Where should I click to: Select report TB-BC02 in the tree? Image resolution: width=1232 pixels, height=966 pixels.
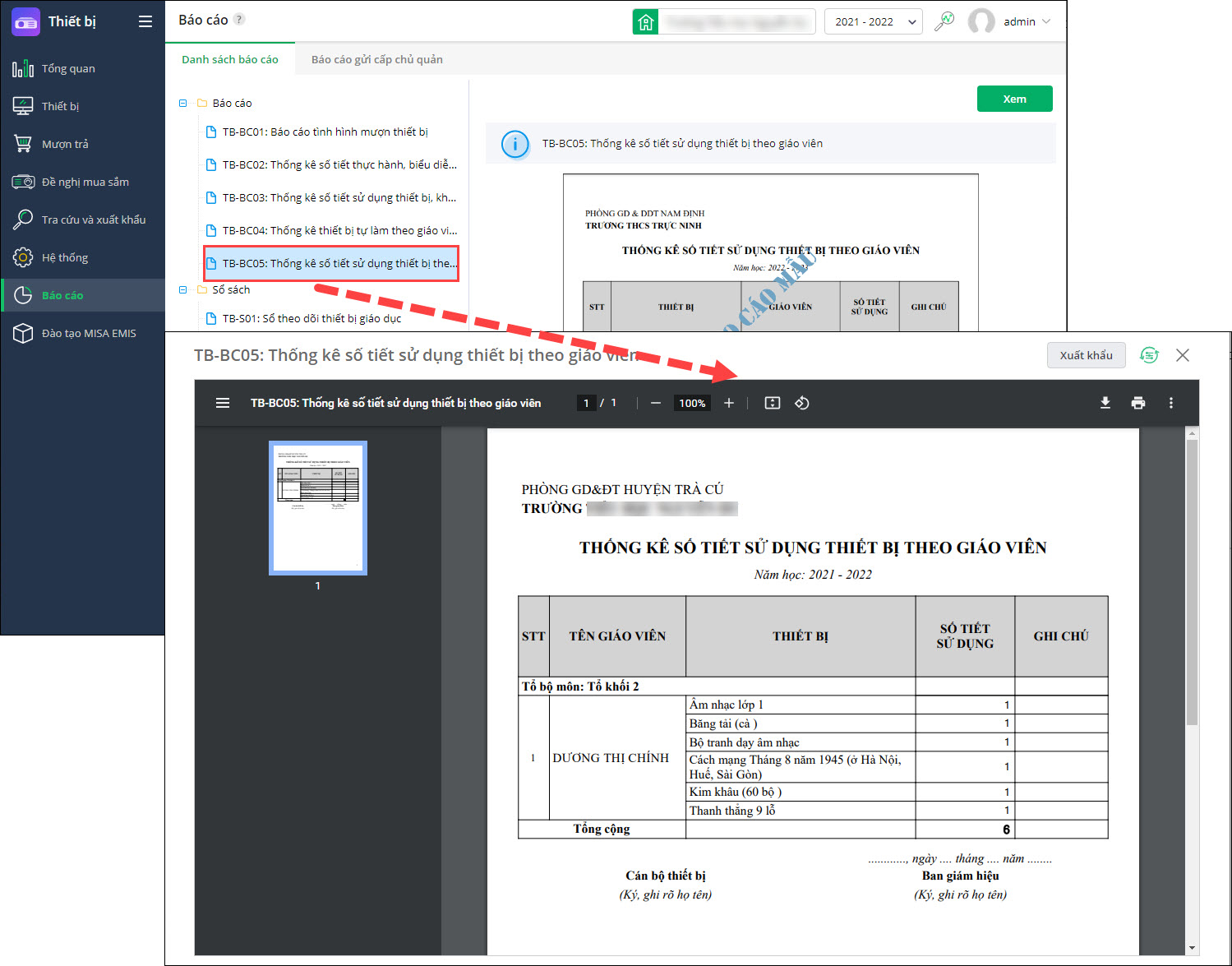click(x=331, y=164)
